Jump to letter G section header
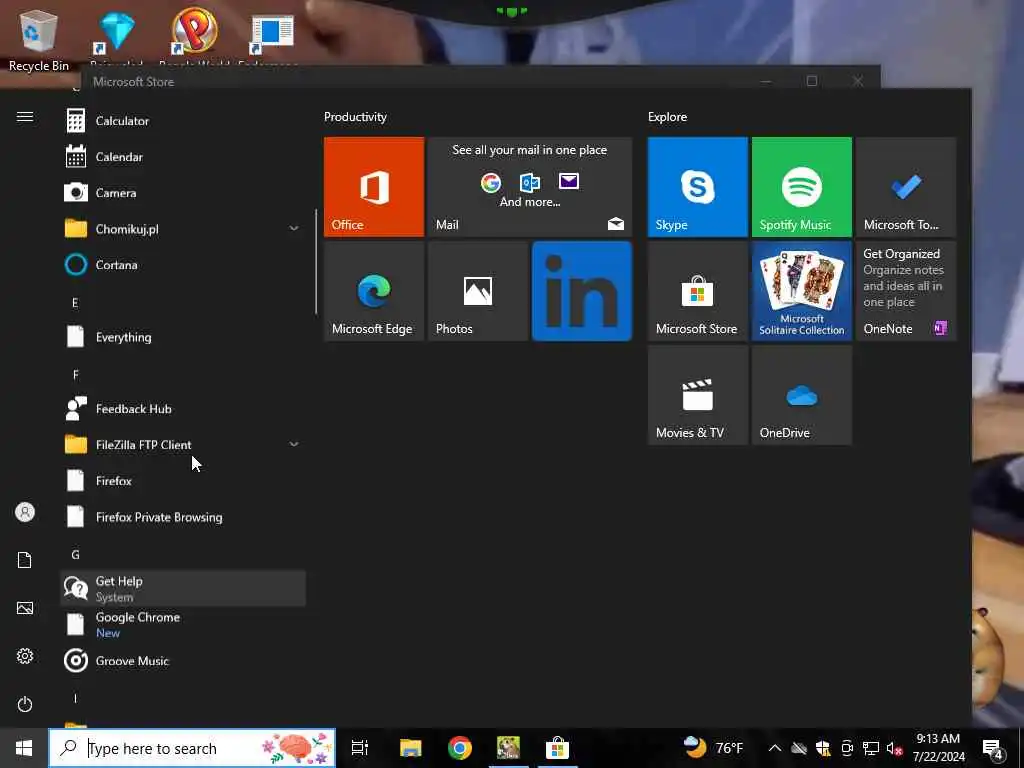Viewport: 1024px width, 768px height. [x=75, y=554]
